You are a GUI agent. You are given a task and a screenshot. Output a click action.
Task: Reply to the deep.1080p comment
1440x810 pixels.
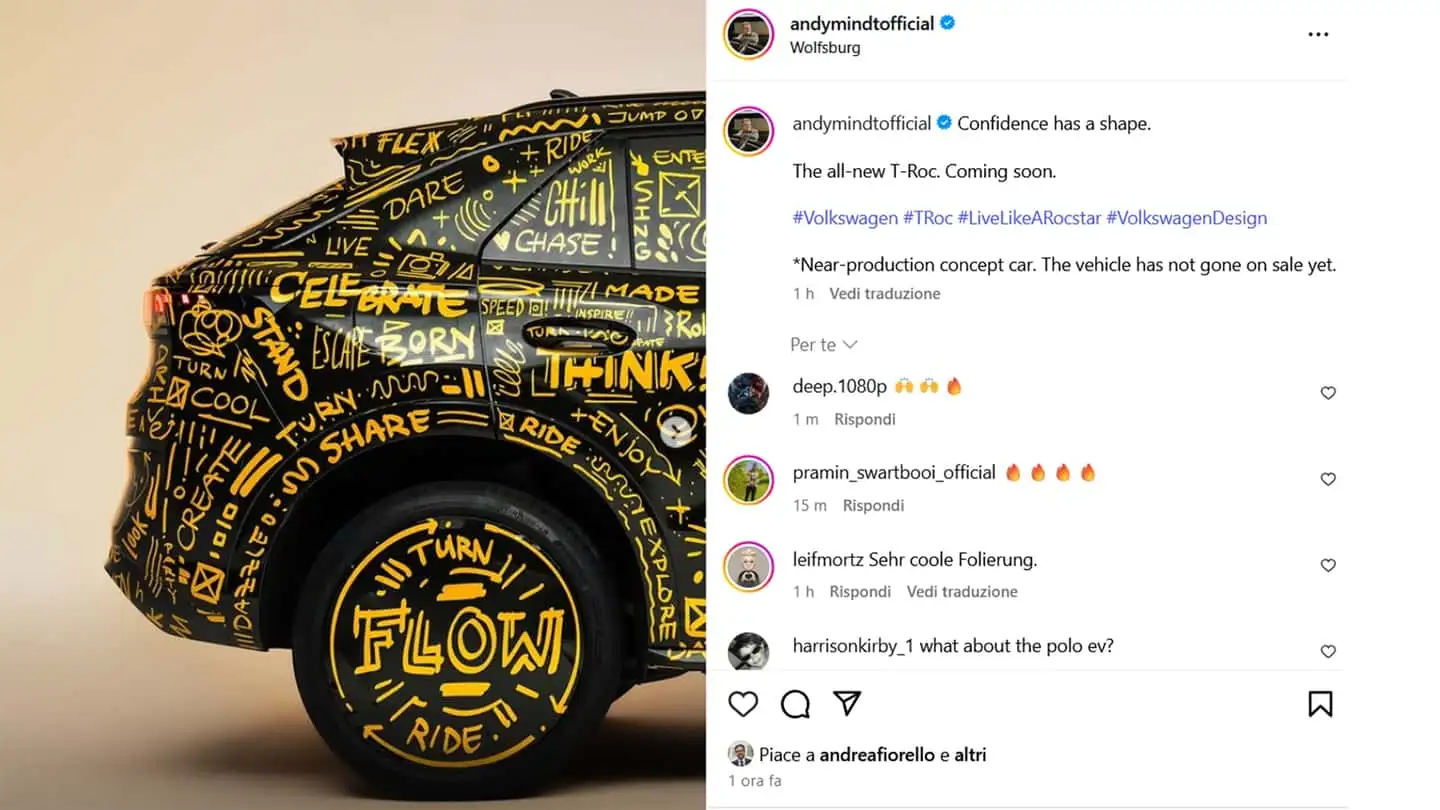865,420
